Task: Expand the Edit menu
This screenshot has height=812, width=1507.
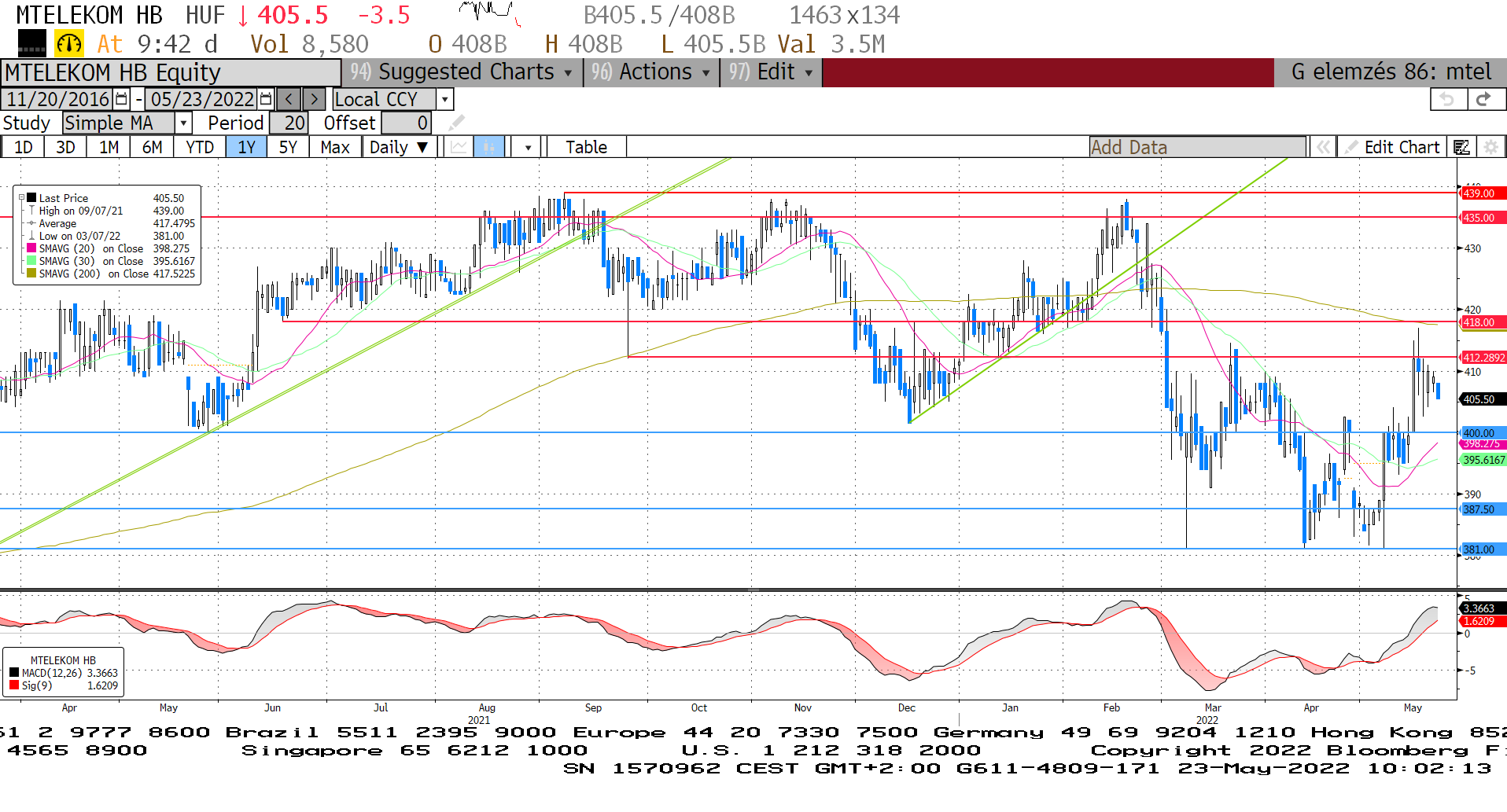Action: coord(772,72)
